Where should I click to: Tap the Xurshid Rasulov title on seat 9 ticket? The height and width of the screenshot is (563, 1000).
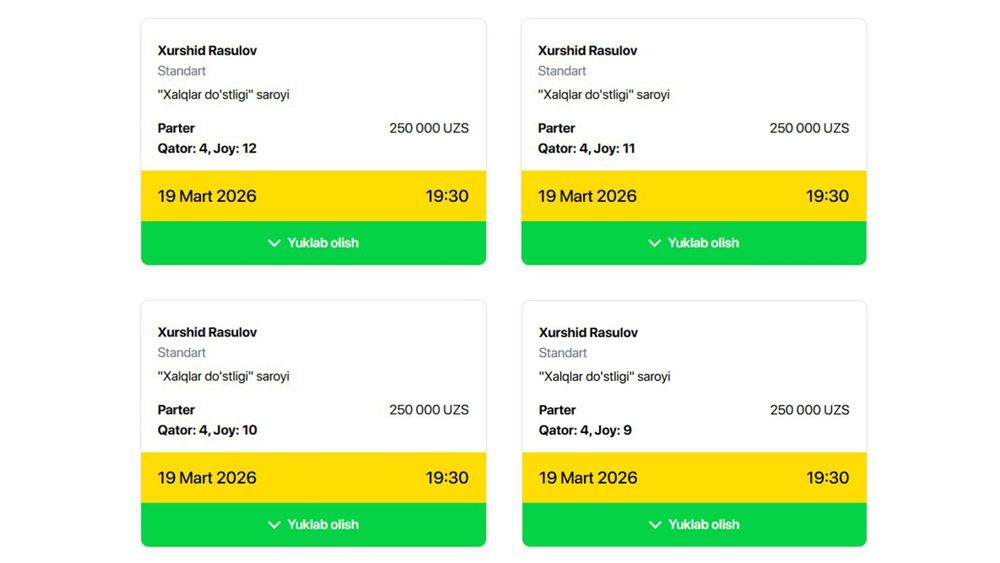[587, 333]
